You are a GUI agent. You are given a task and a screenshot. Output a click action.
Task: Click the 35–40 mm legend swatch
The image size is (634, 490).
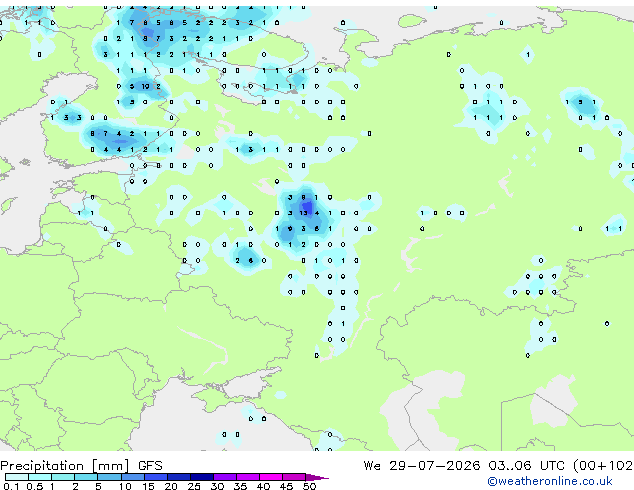pos(248,477)
